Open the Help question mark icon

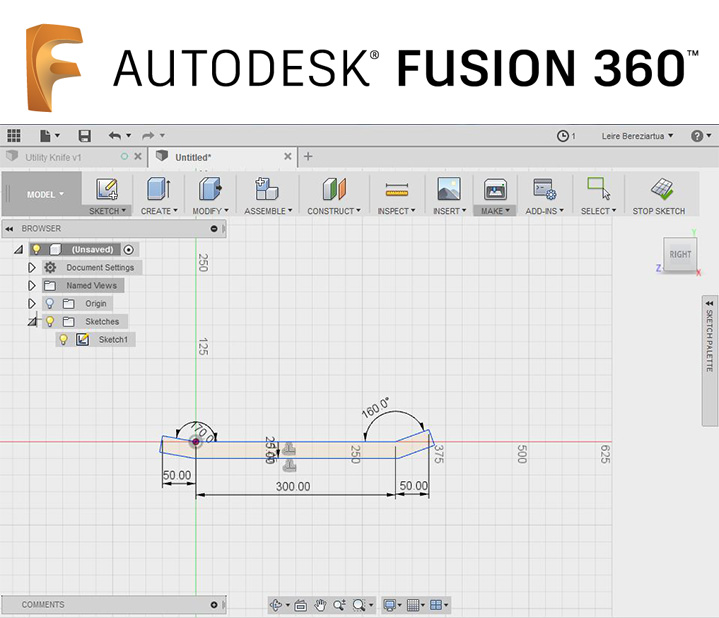(x=697, y=136)
